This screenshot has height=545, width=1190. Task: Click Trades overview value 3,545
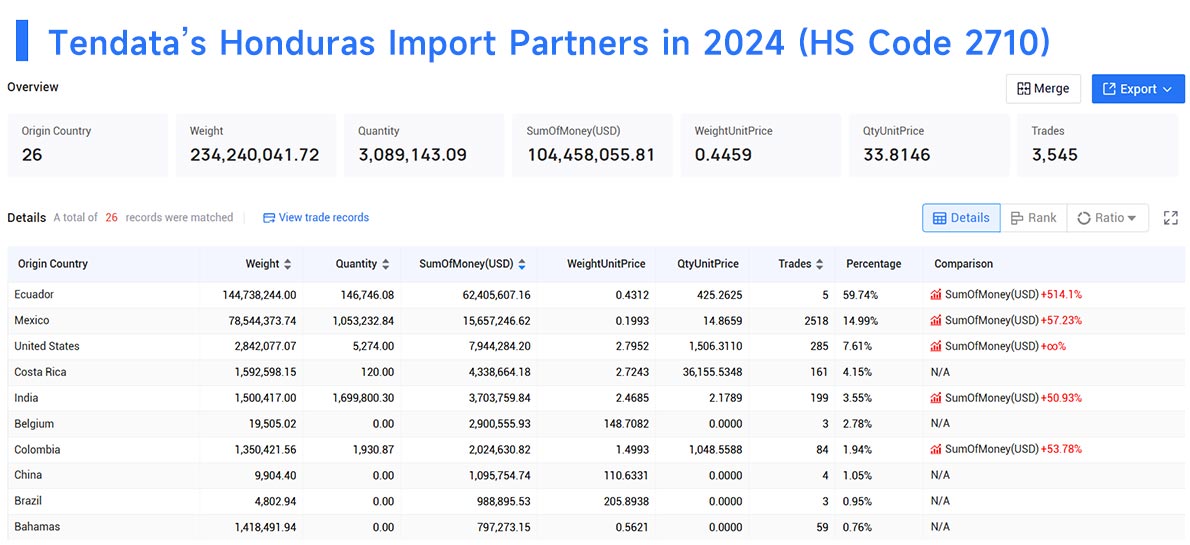[x=1054, y=156]
